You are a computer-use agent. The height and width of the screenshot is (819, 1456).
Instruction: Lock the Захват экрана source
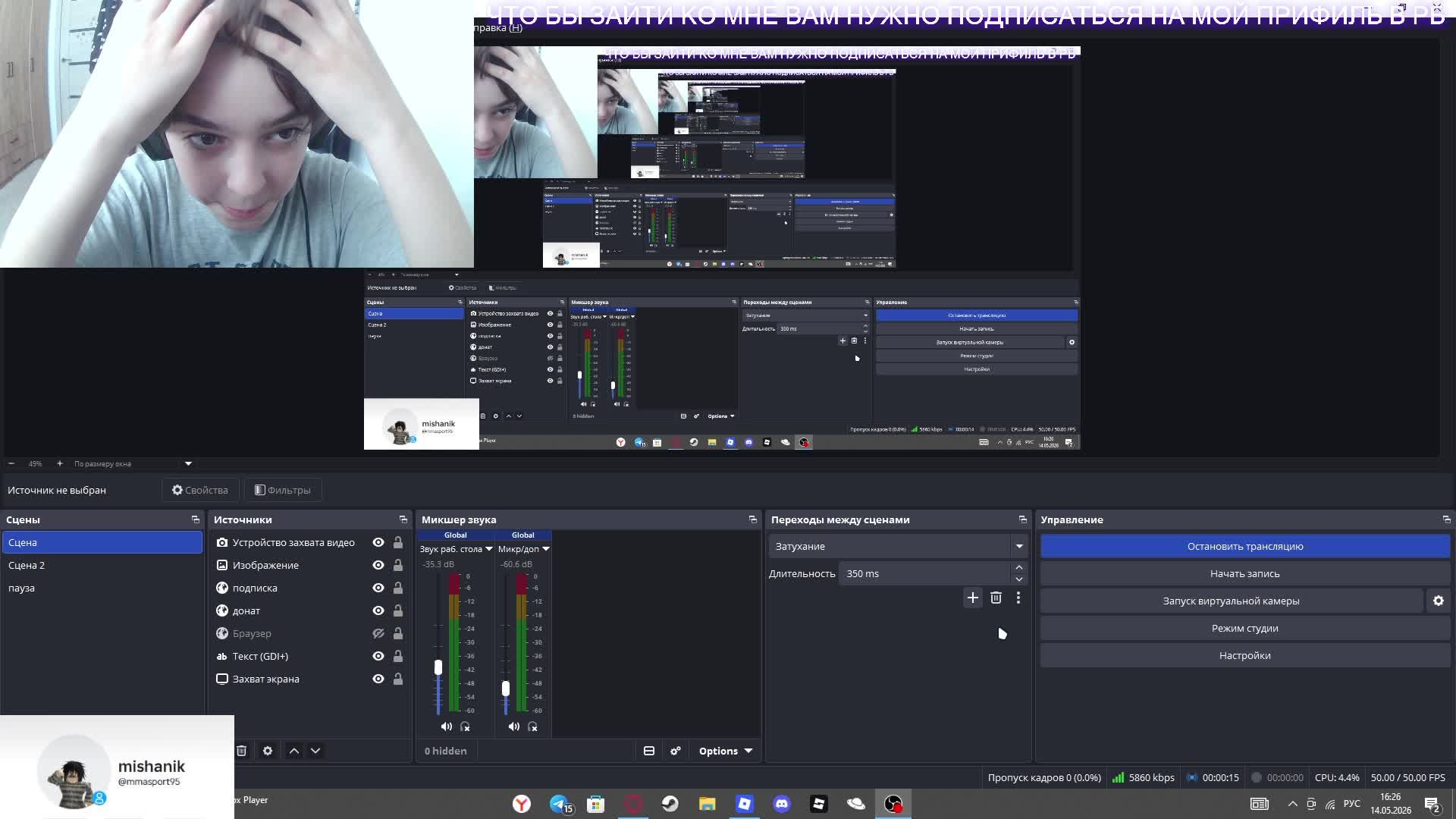[x=397, y=679]
